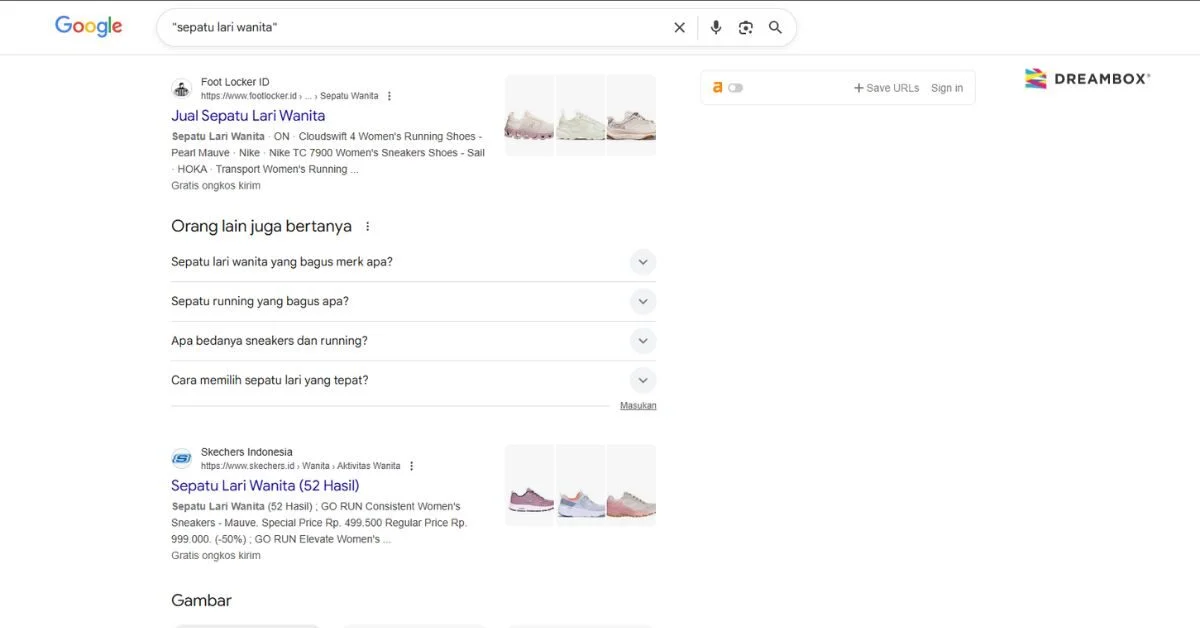Clear the search query with the X icon
The width and height of the screenshot is (1200, 628).
coord(679,27)
